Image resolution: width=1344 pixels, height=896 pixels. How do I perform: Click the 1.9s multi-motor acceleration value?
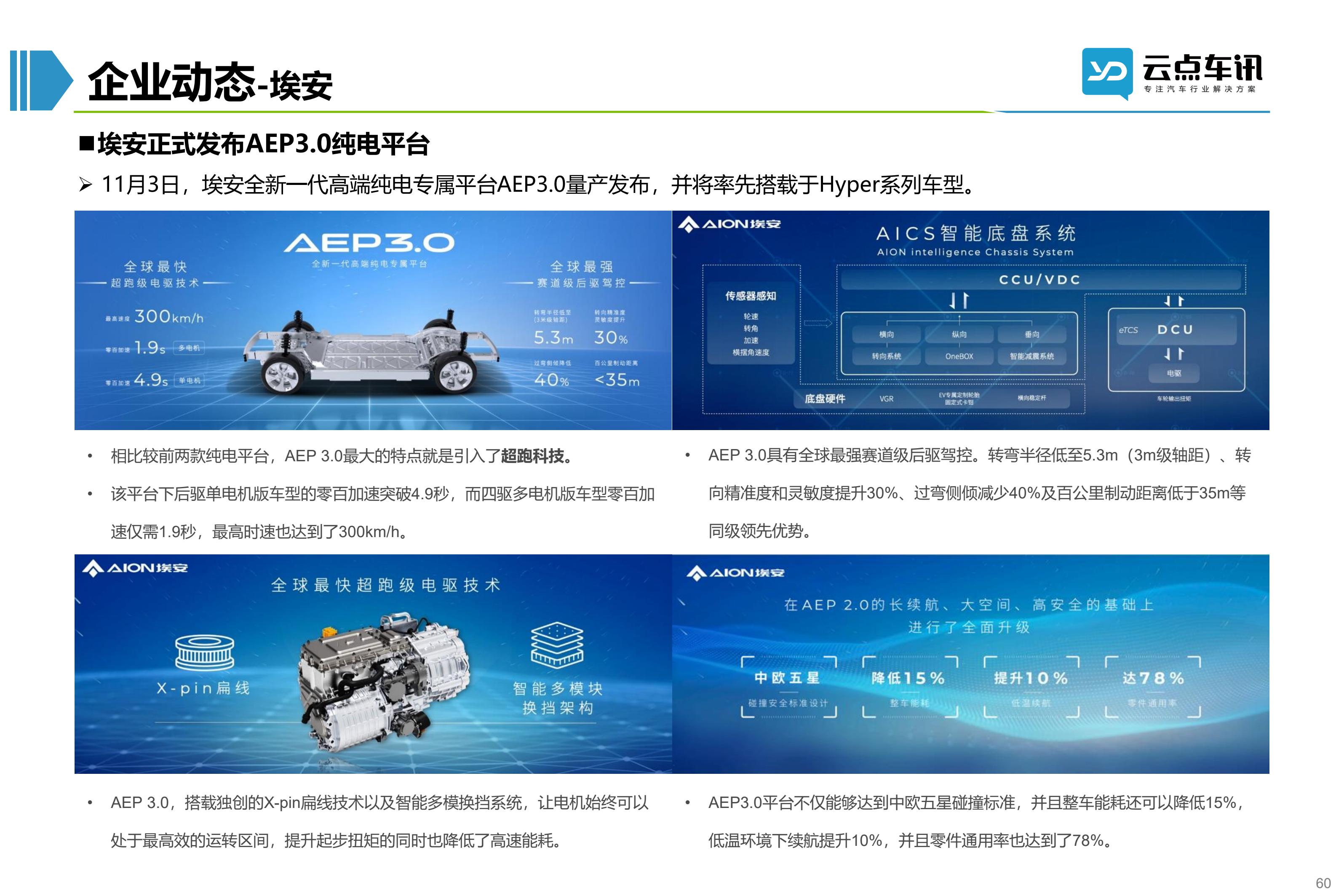(x=150, y=348)
